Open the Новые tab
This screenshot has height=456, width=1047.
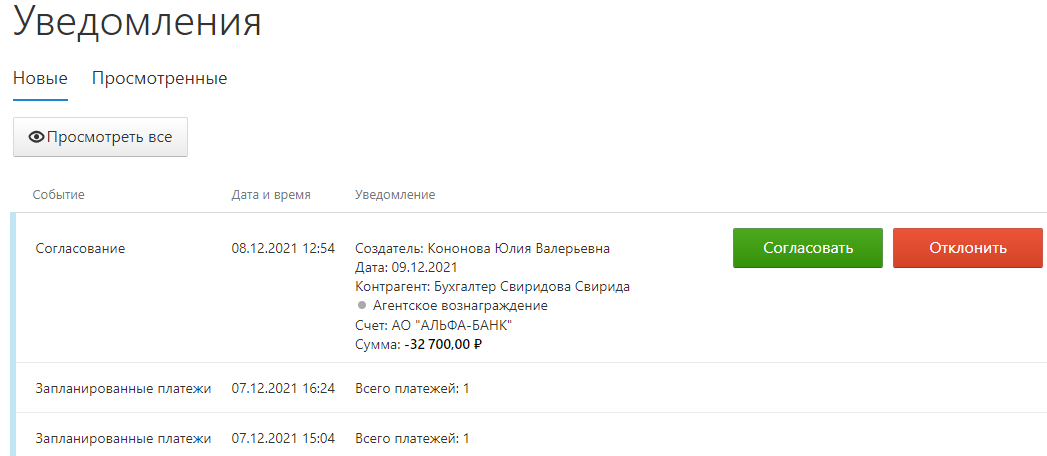click(x=41, y=79)
